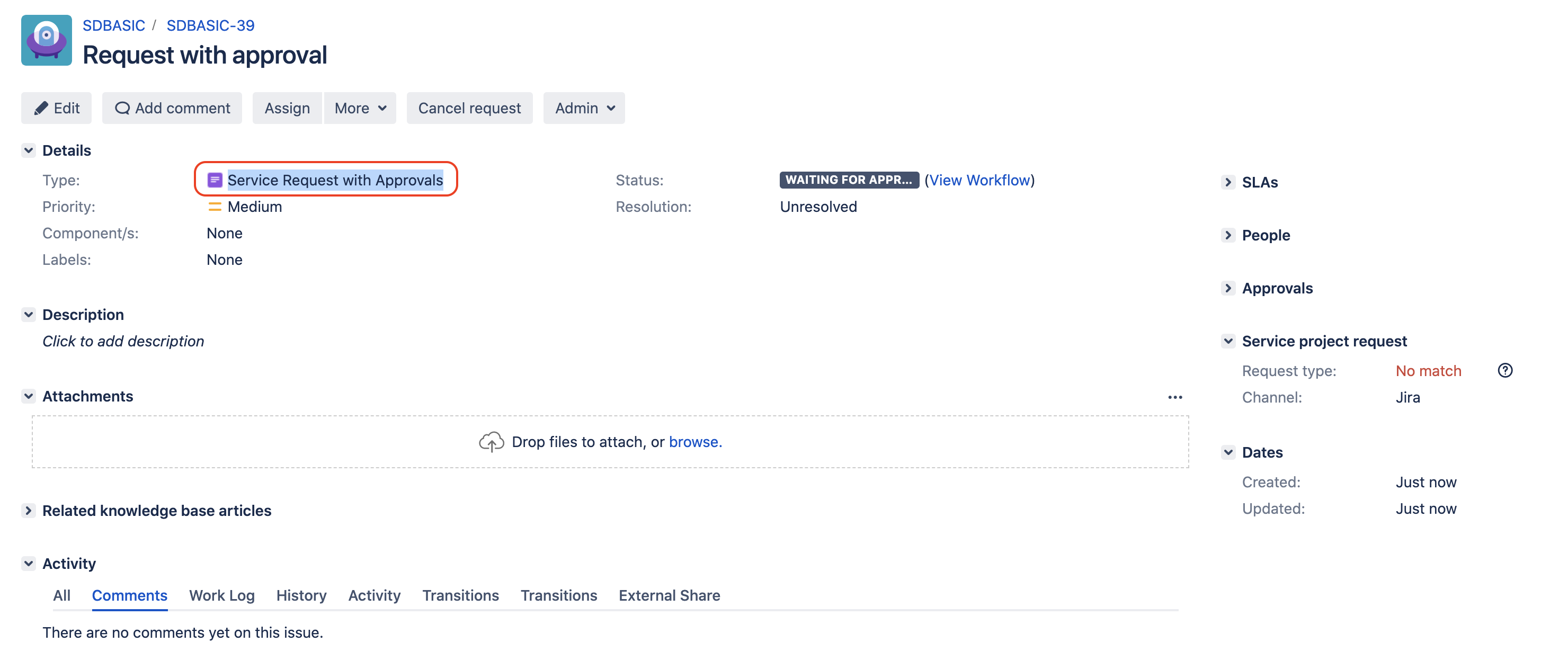Expand Related knowledge base articles
This screenshot has width=1568, height=660.
click(29, 510)
